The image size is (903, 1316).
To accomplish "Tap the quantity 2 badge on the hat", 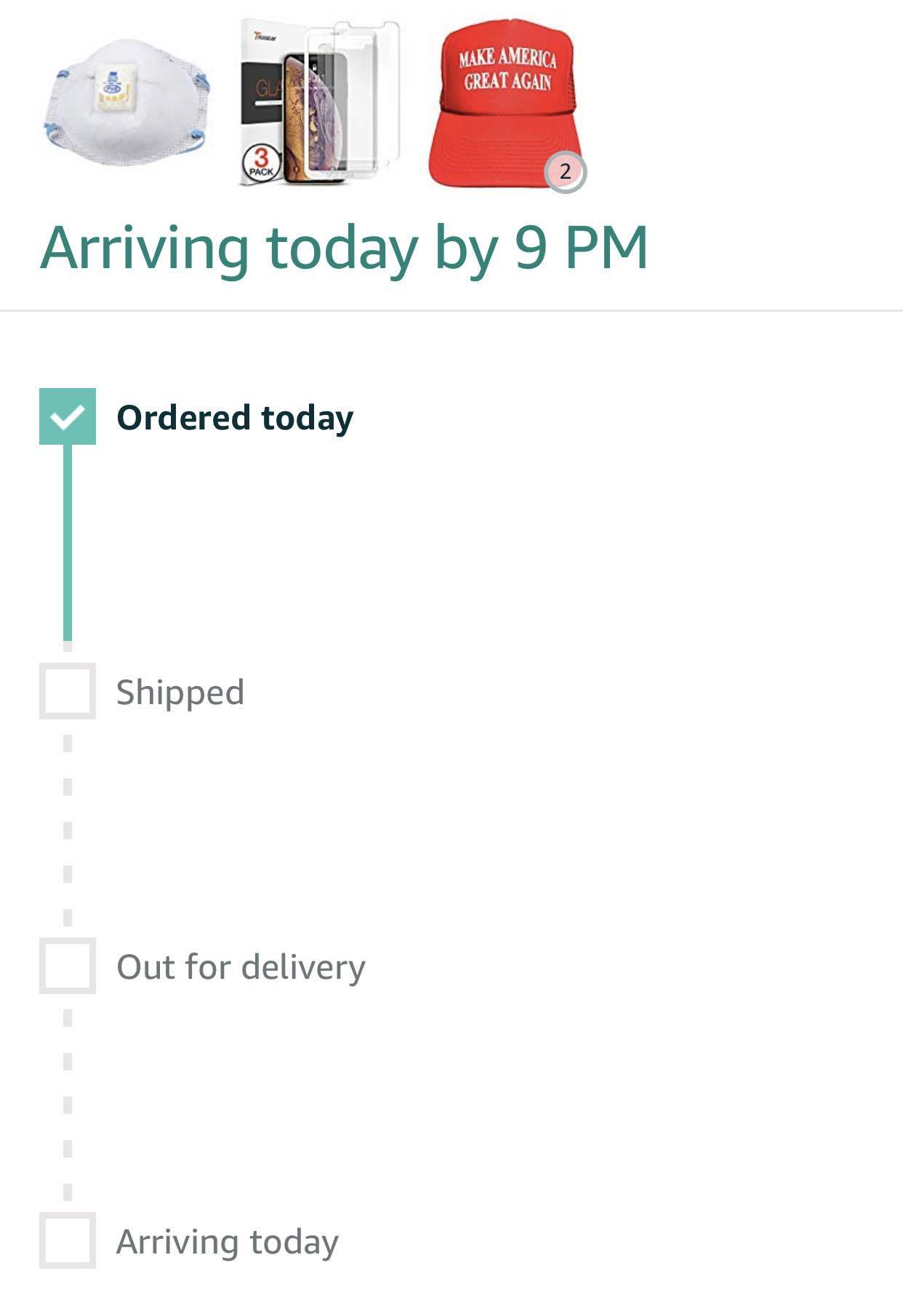I will pos(565,172).
